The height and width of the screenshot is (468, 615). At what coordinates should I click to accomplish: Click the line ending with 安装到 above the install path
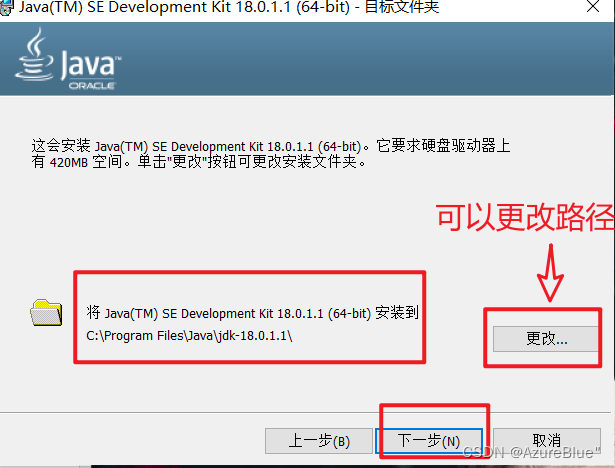(252, 313)
